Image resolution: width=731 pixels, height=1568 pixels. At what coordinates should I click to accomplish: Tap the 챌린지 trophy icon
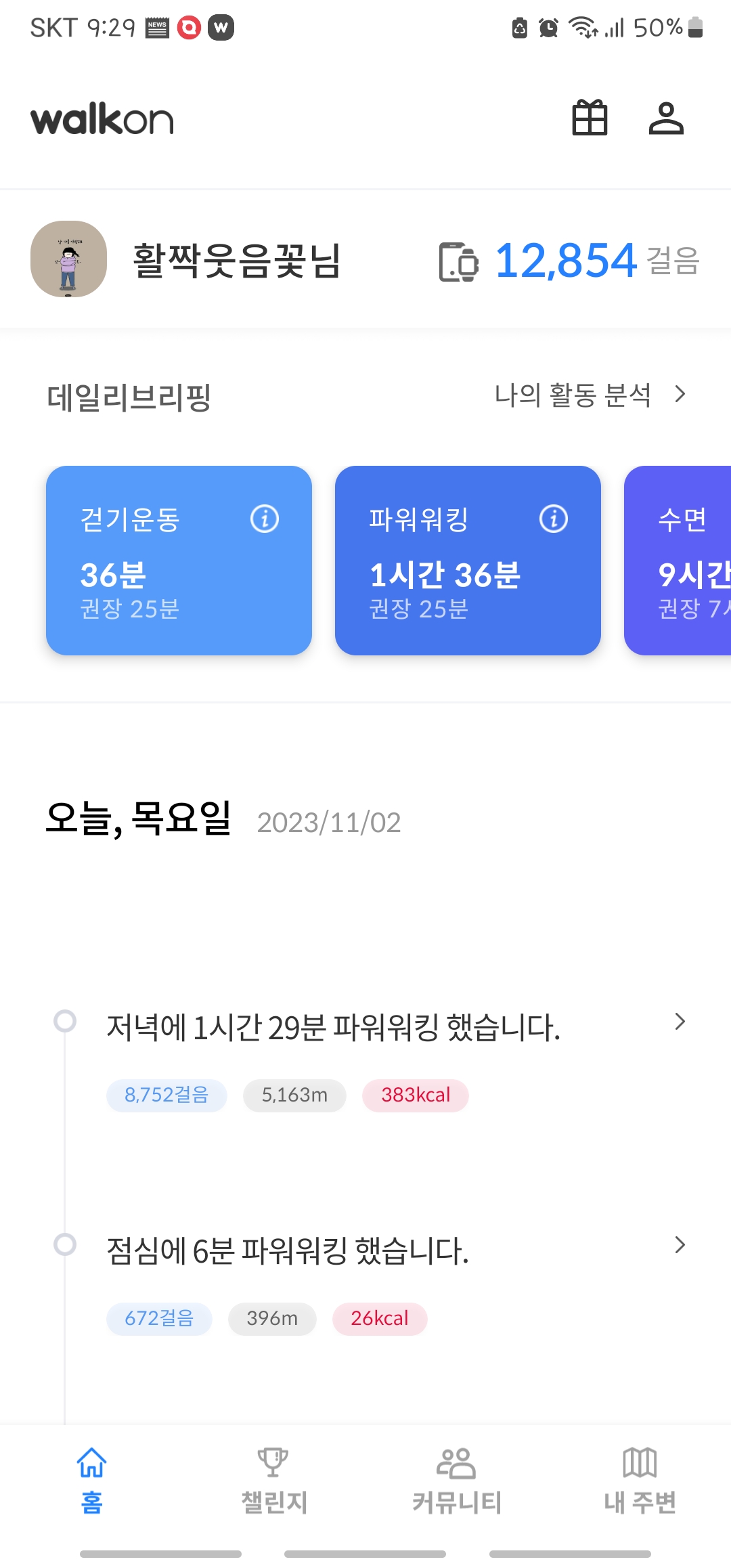[x=273, y=1462]
